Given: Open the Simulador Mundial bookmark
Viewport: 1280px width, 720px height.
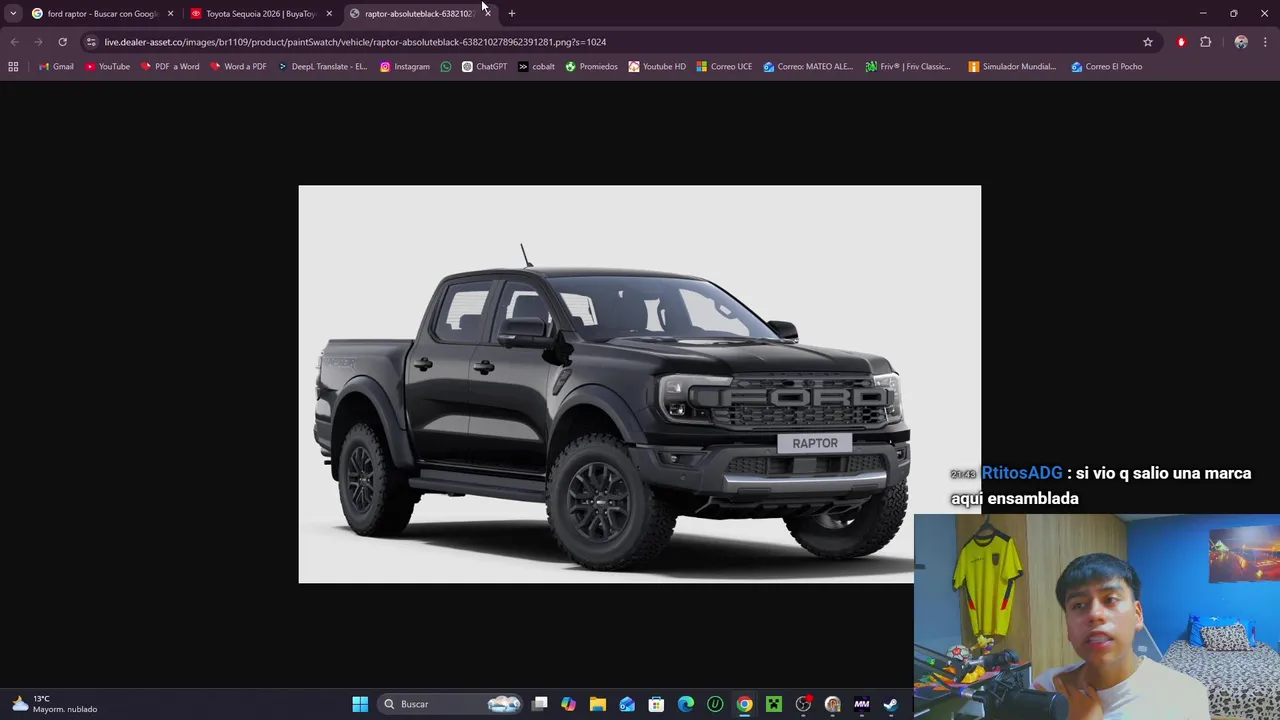Looking at the screenshot, I should (1012, 67).
